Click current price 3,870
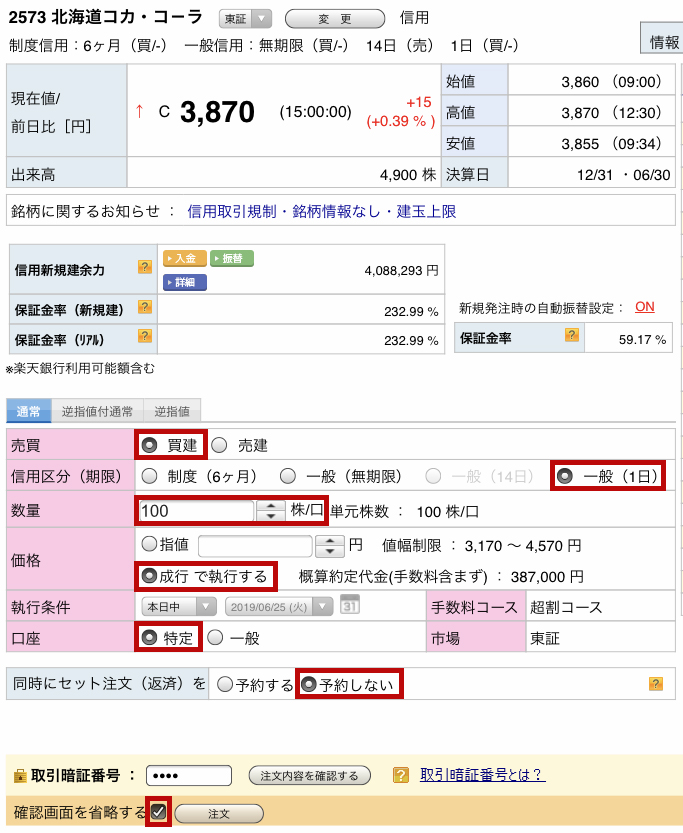Screen dimensions: 683x833 click(217, 112)
